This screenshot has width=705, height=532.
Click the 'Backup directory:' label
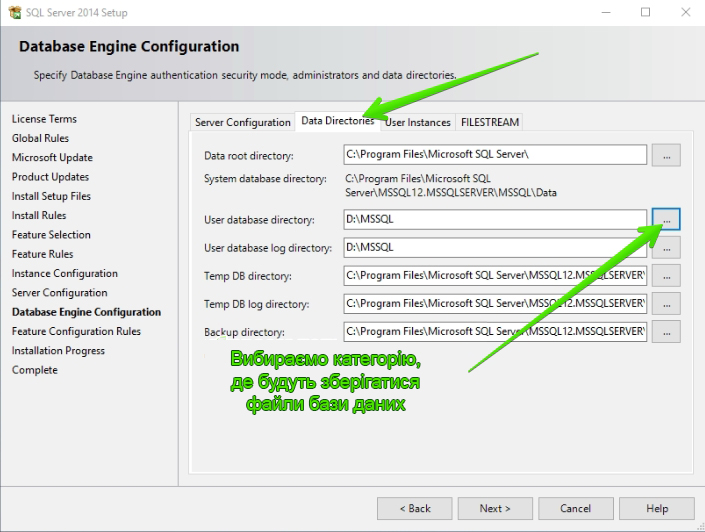[244, 332]
